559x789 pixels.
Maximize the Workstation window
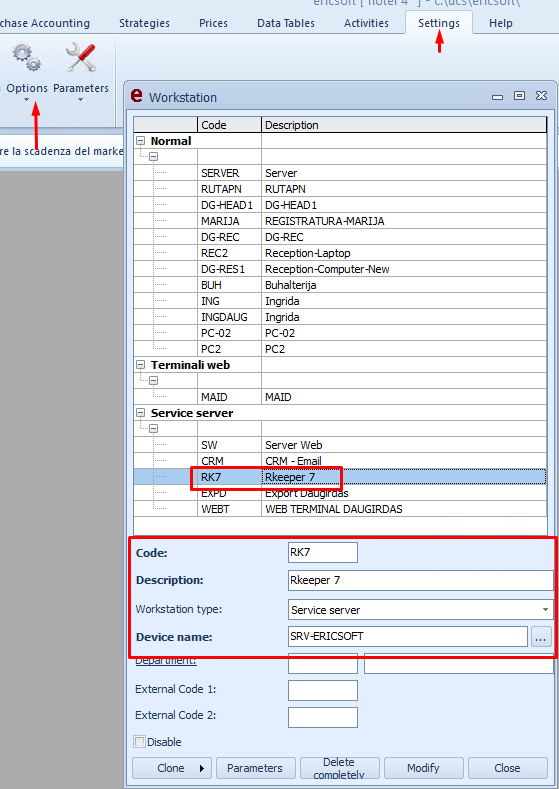pyautogui.click(x=519, y=96)
